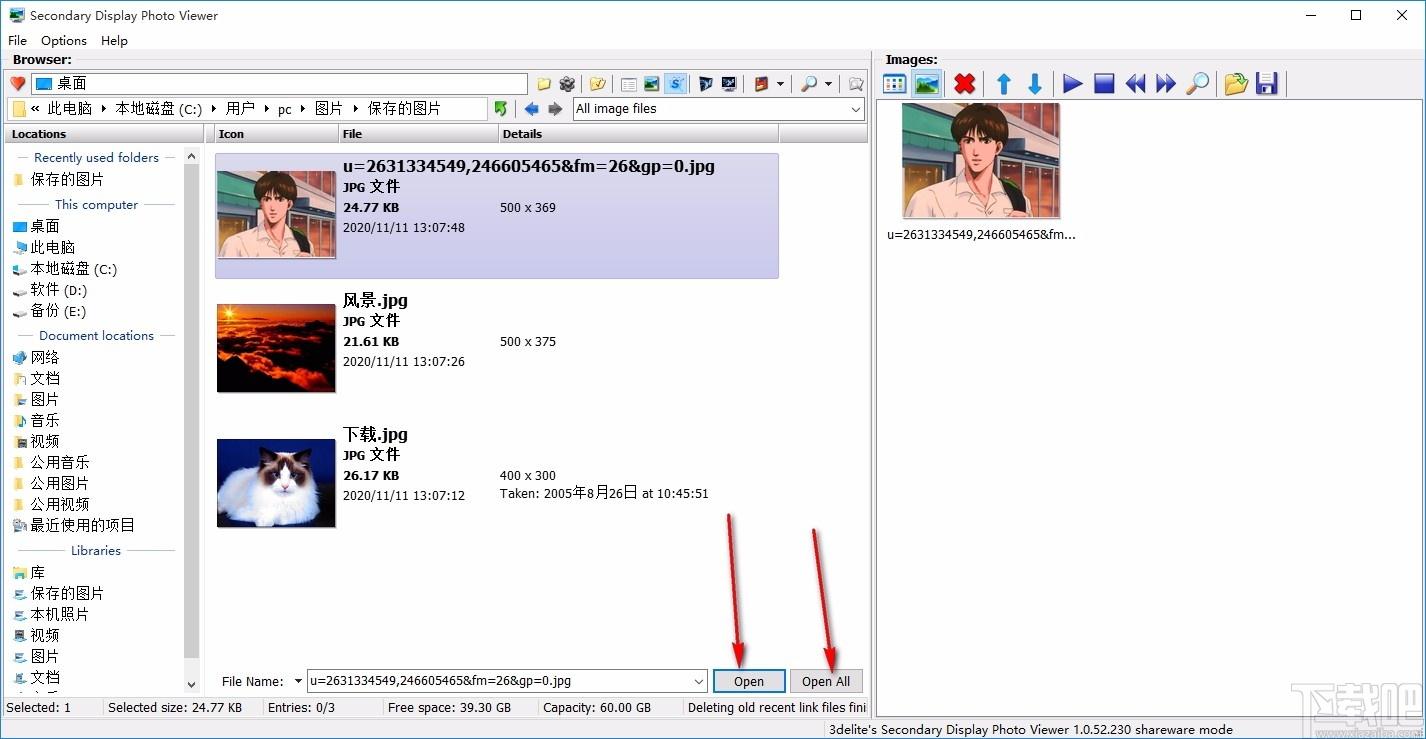Viewport: 1426px width, 739px height.
Task: Click the rightmost browser toolbar icon
Action: pos(856,84)
